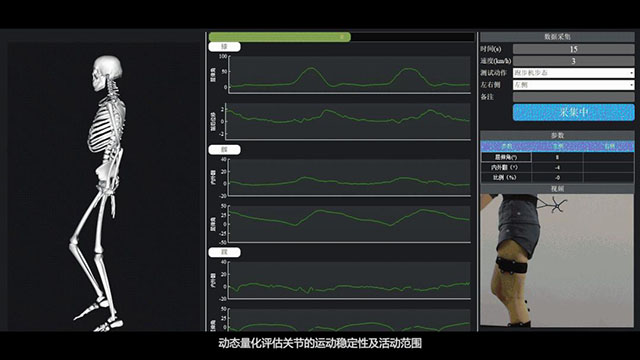Click the 内外翻 row in the parameter table
640x360 pixels.
[x=557, y=167]
